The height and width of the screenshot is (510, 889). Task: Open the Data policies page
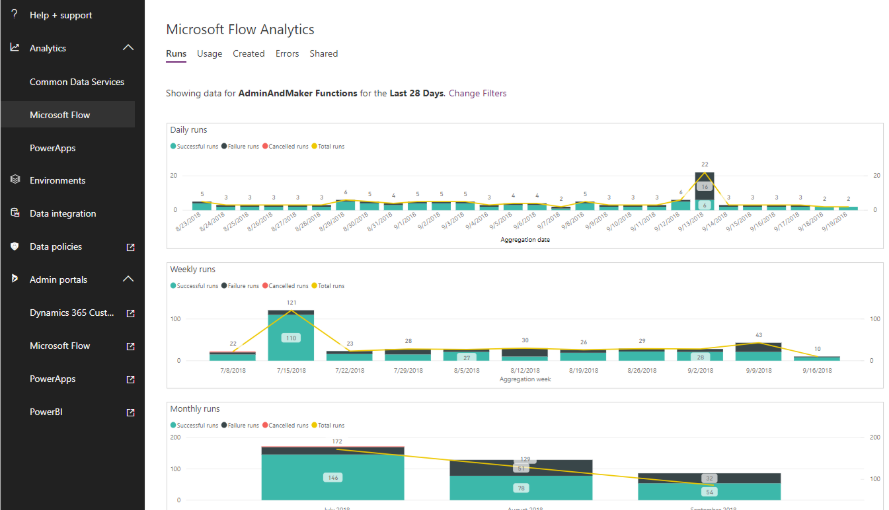pos(56,246)
